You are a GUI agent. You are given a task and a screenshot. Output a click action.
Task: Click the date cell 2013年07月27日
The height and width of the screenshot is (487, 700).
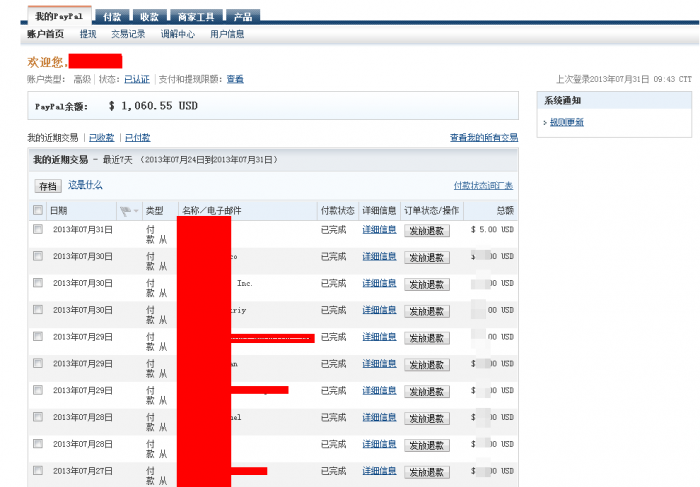[83, 471]
